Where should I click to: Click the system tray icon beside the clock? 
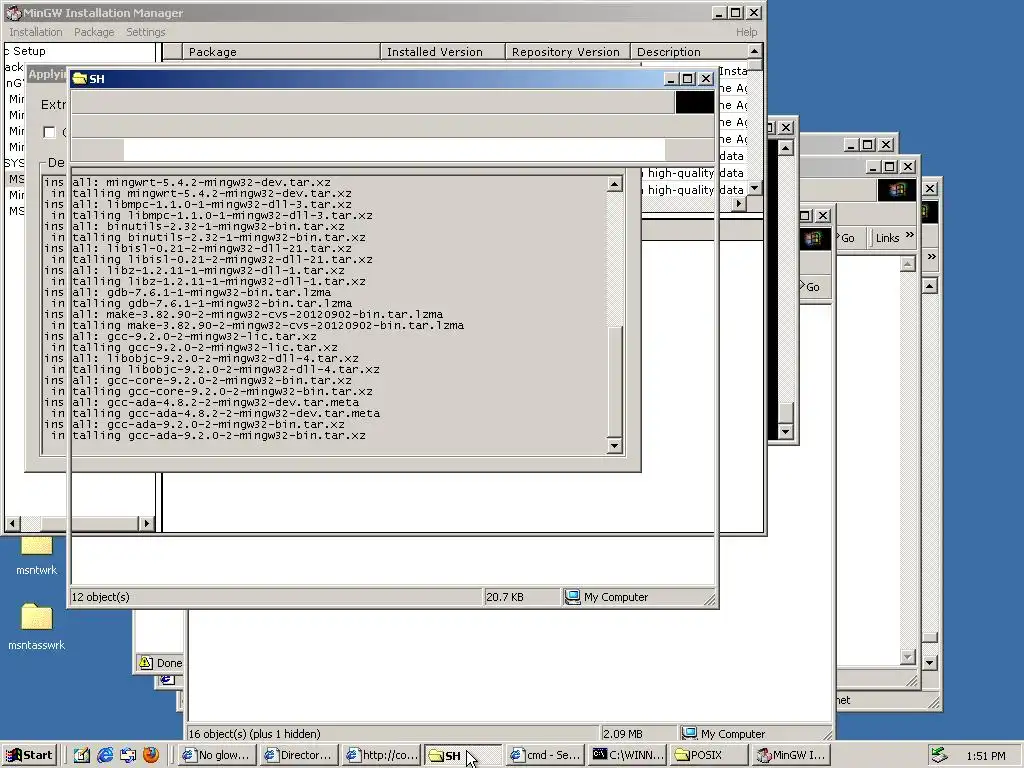[x=939, y=755]
